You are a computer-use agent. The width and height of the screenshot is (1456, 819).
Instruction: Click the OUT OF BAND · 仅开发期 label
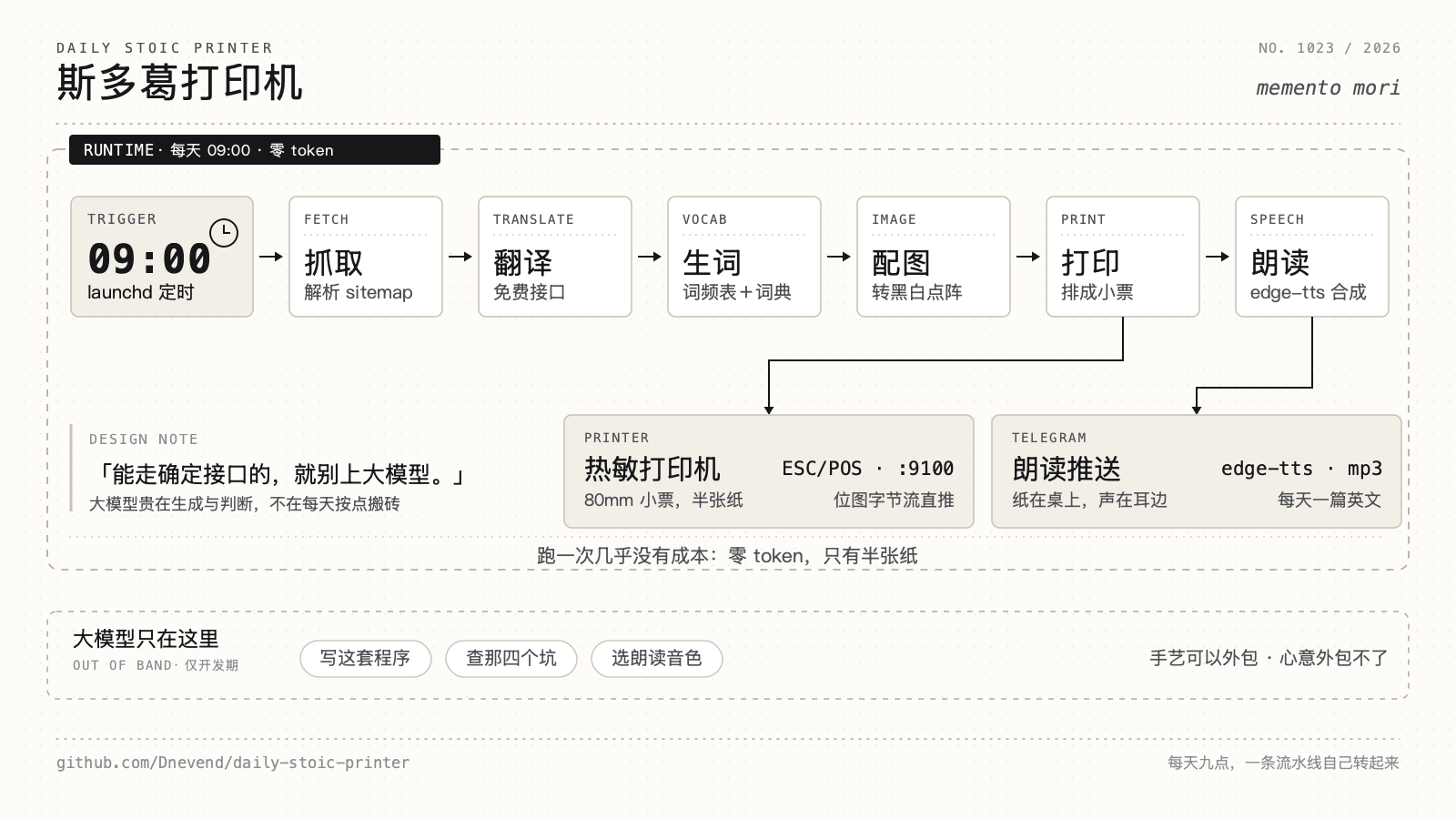tap(156, 665)
